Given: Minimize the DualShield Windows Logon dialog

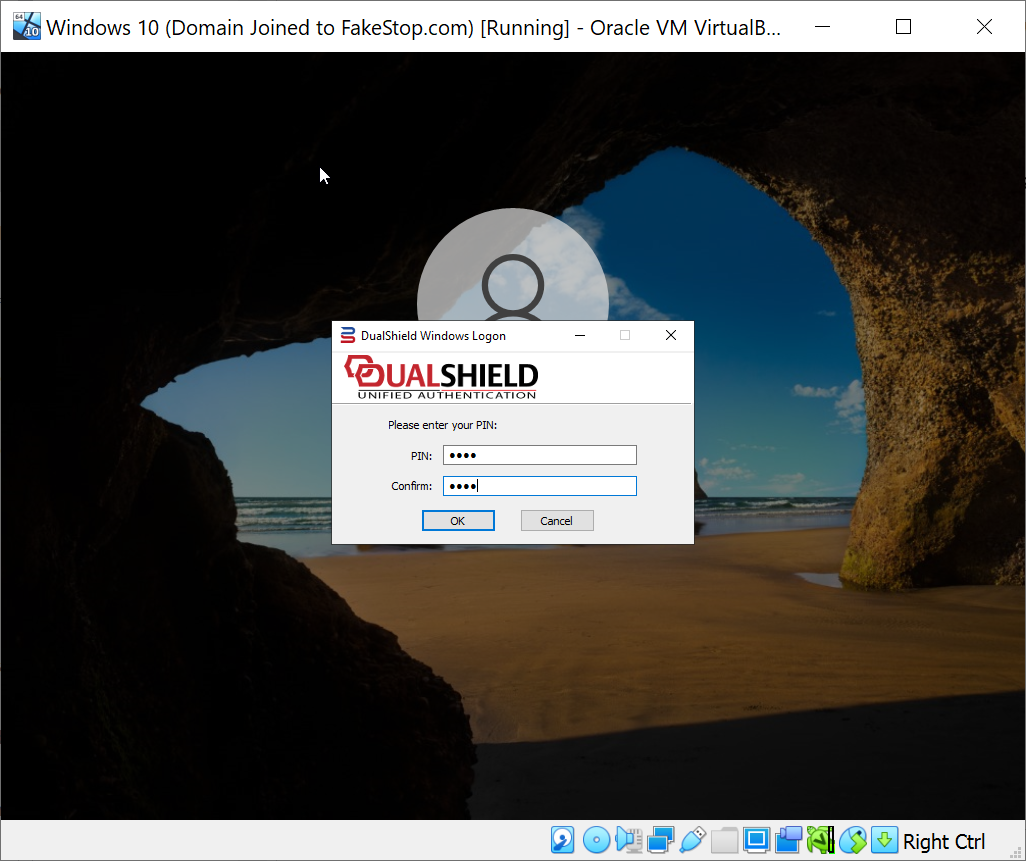Looking at the screenshot, I should pyautogui.click(x=579, y=336).
